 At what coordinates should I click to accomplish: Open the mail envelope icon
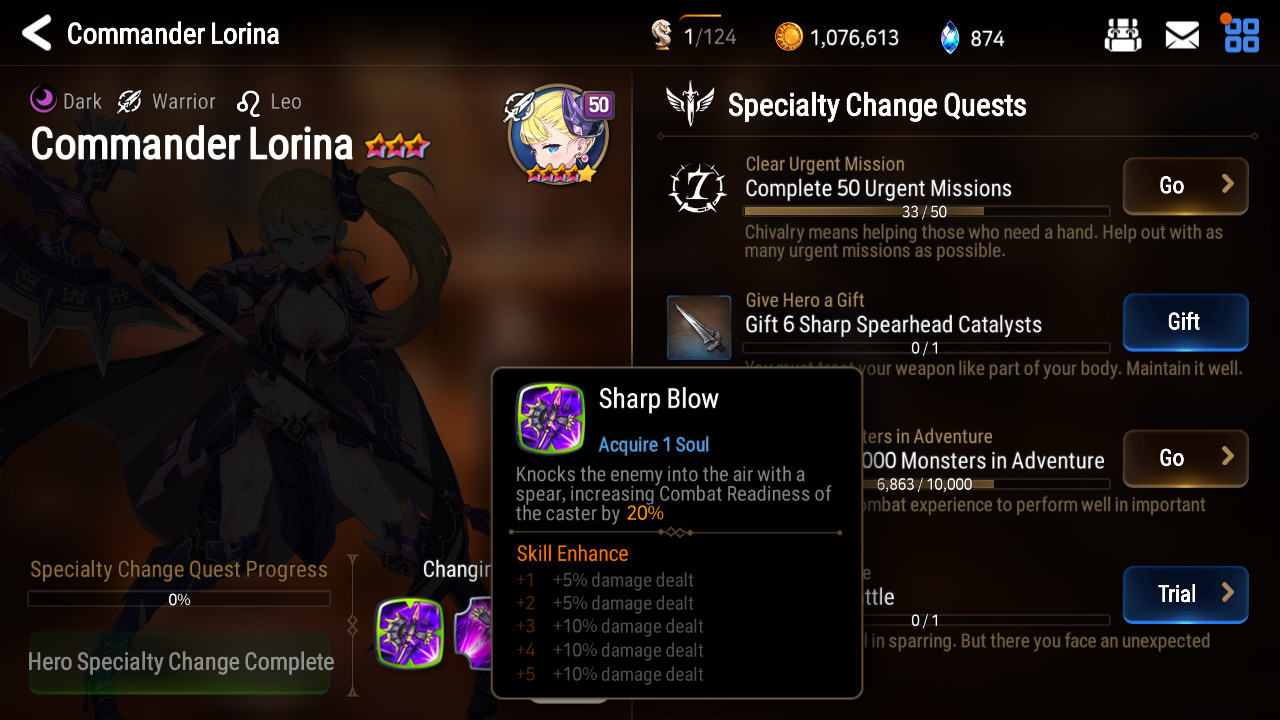pyautogui.click(x=1182, y=36)
